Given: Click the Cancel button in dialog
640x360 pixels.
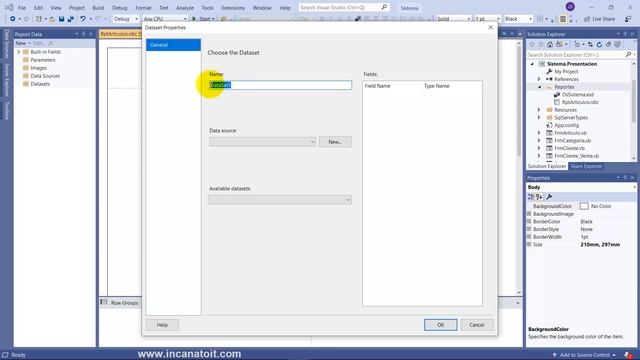Looking at the screenshot, I should (x=476, y=325).
